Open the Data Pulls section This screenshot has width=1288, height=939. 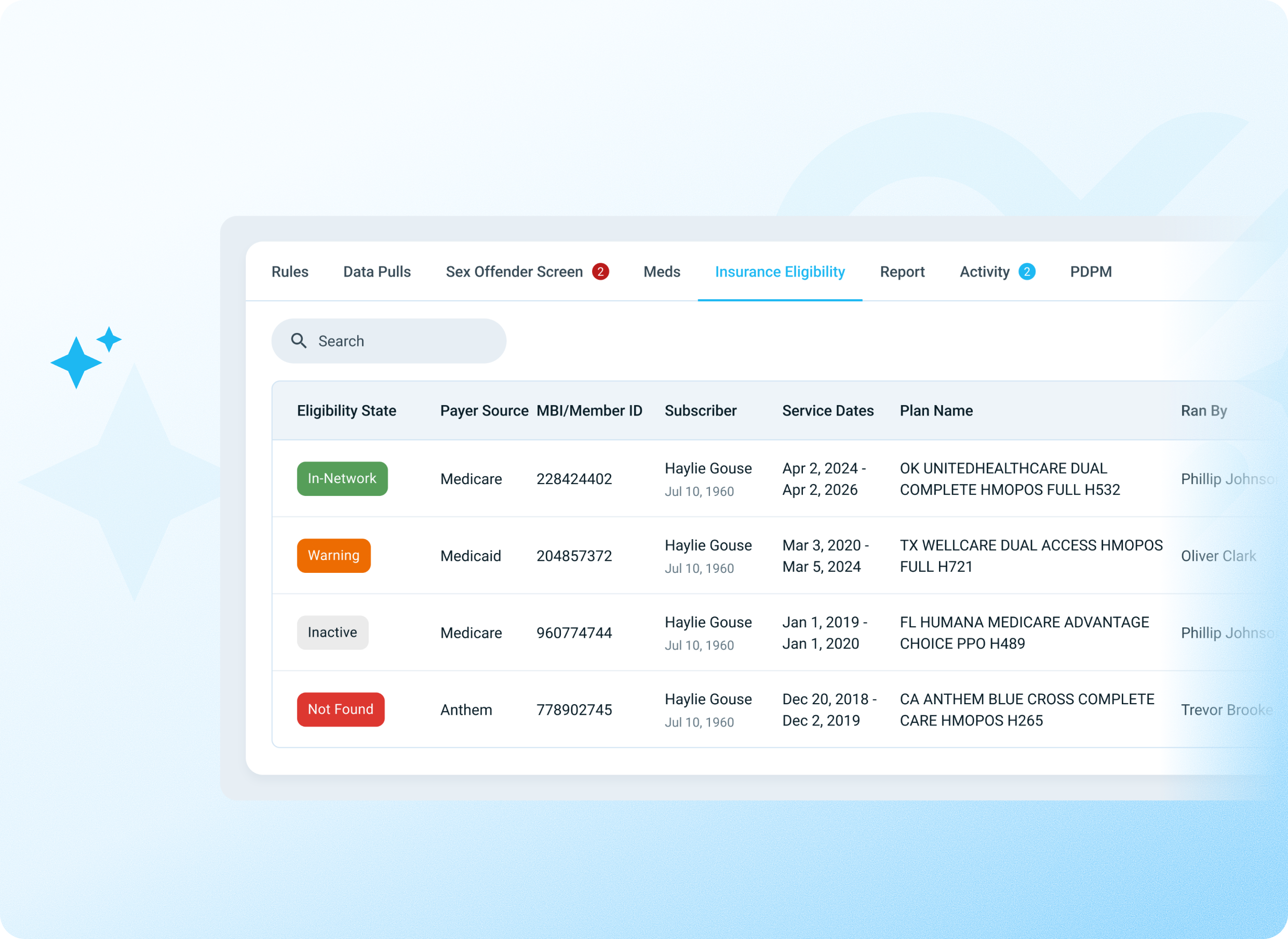coord(377,272)
